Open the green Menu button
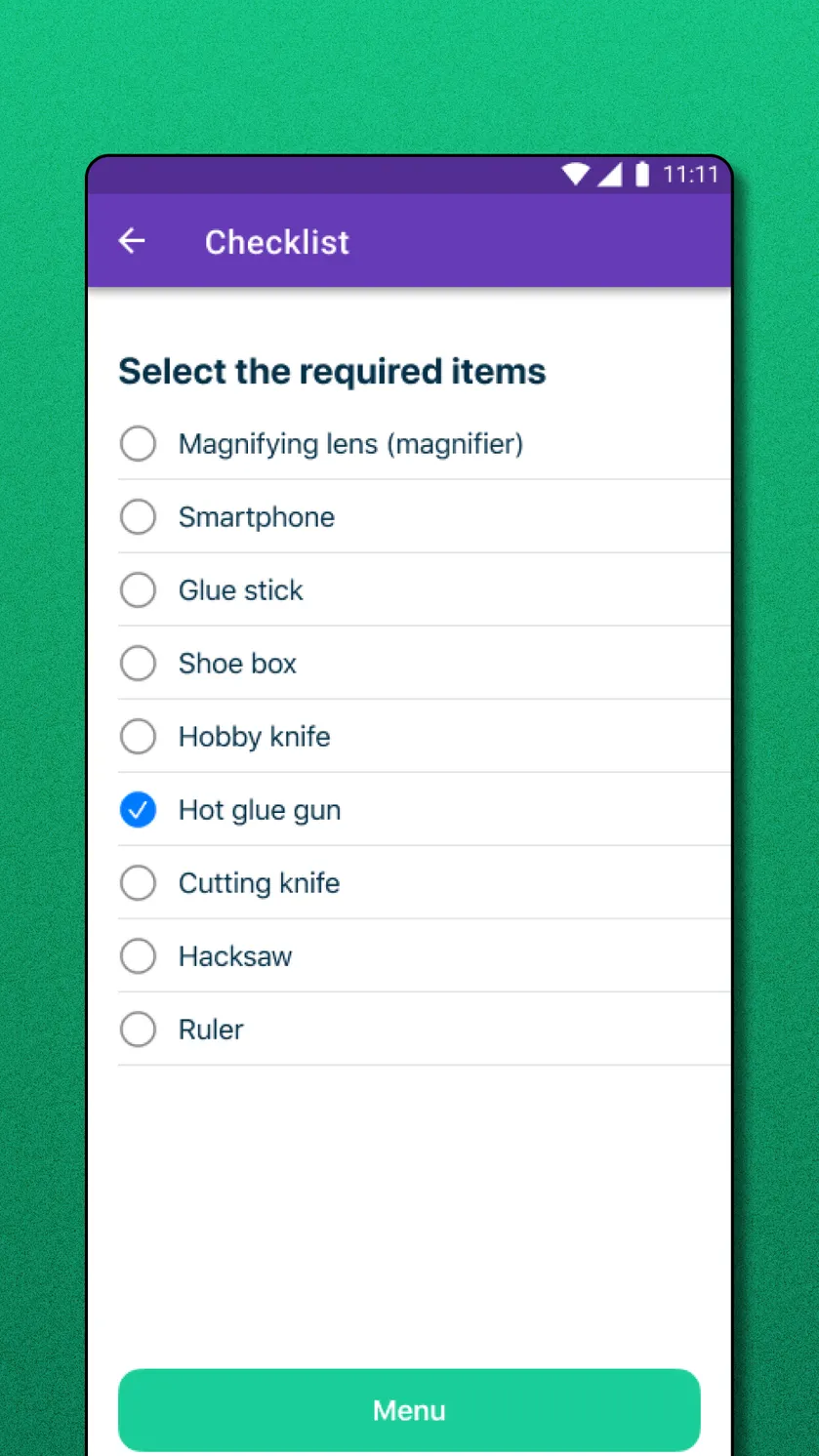This screenshot has height=1456, width=819. click(409, 1410)
